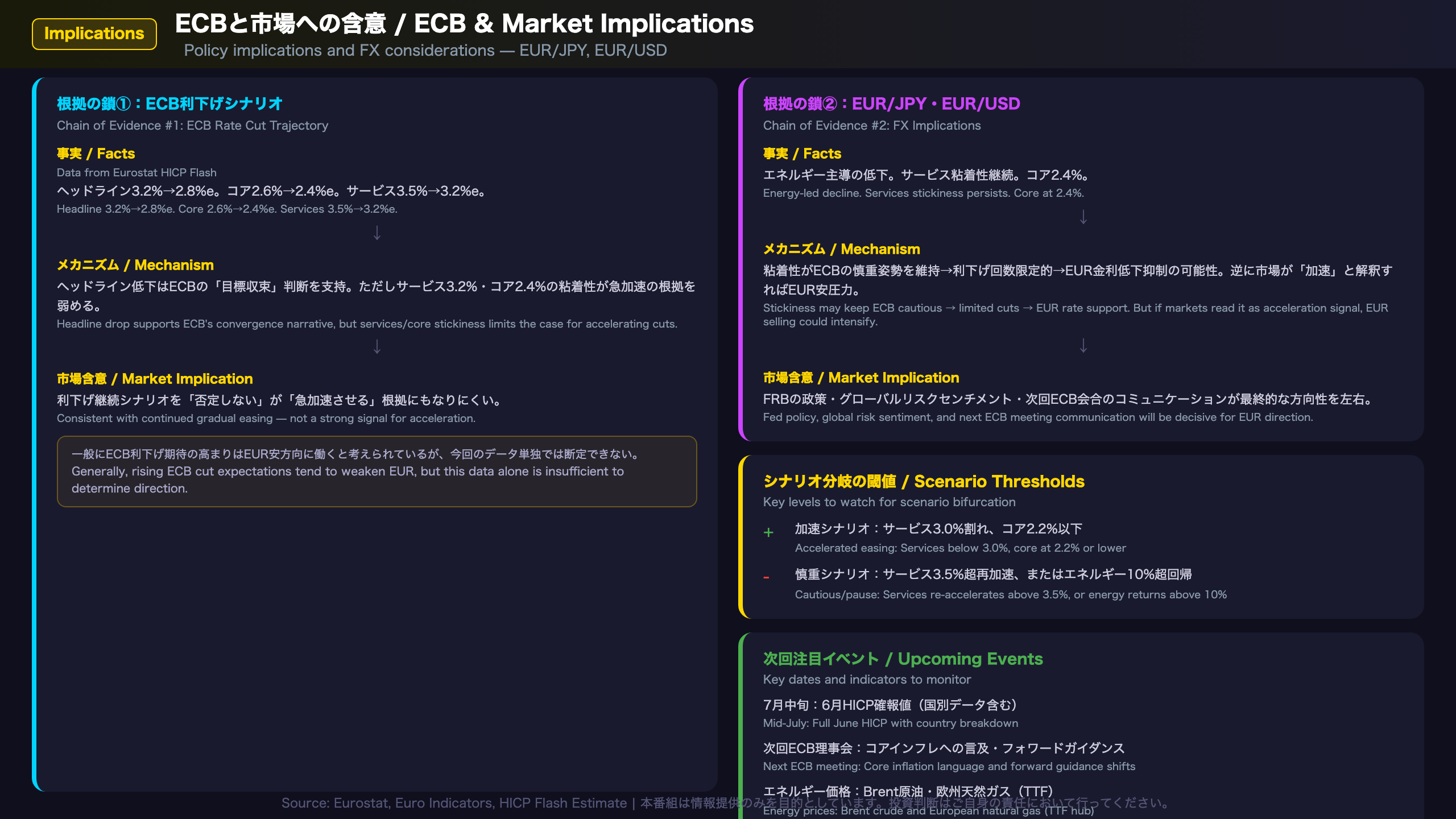The width and height of the screenshot is (1456, 819).
Task: Click '事実 / Facts' heading in chain #2
Action: coord(802,154)
